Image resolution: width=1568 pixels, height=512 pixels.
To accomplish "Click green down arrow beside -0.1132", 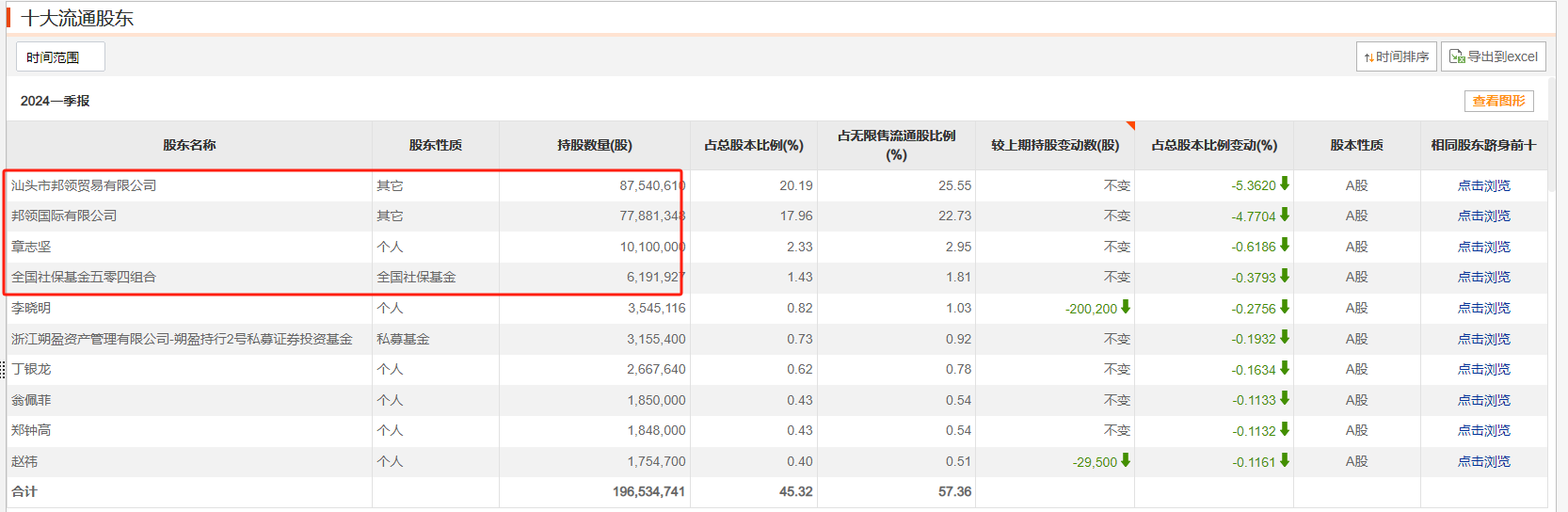I will 1285,429.
